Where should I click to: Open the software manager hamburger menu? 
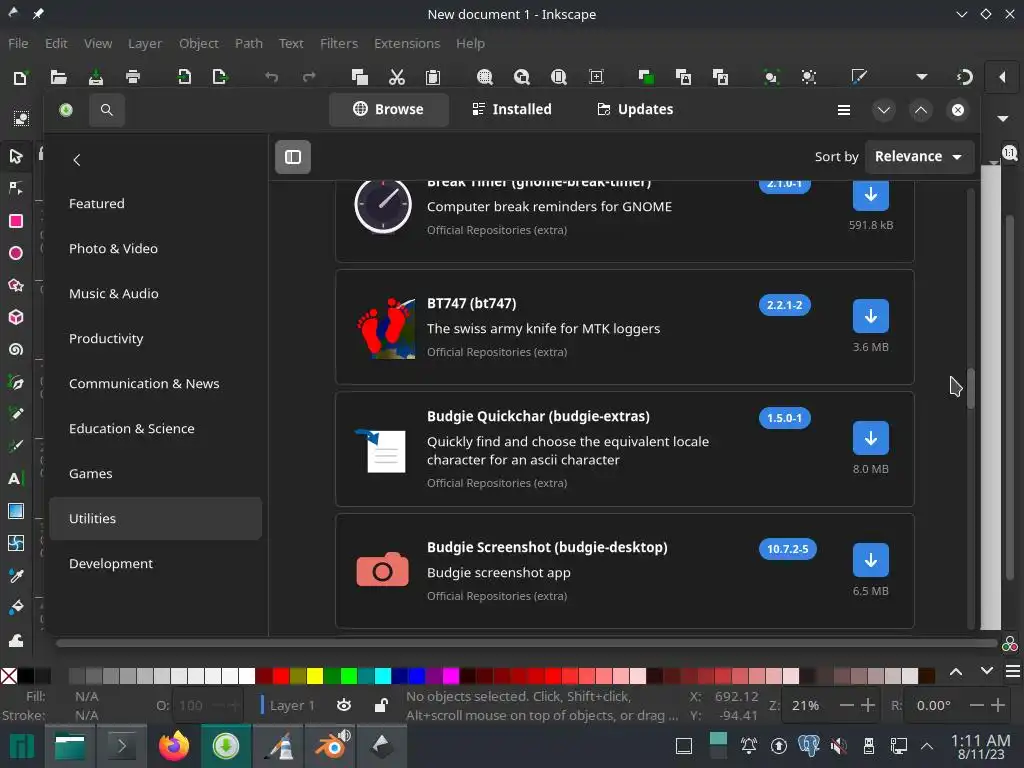(x=844, y=110)
